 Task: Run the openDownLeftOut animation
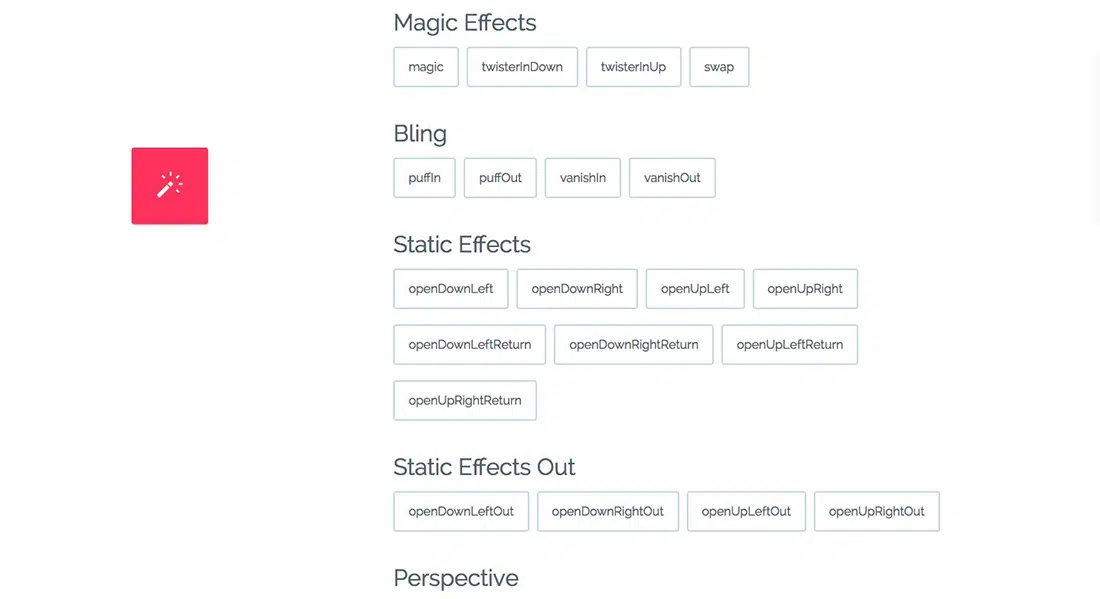pos(461,512)
